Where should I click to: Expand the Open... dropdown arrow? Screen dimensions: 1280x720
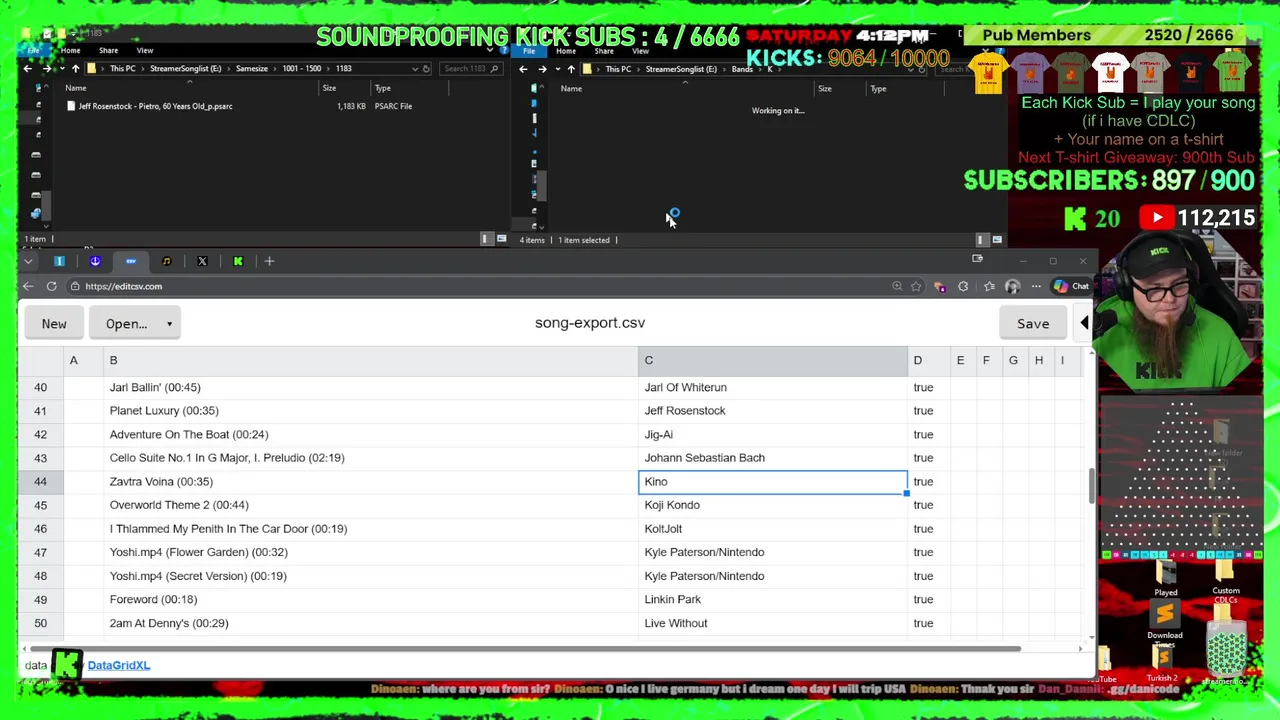pyautogui.click(x=169, y=324)
